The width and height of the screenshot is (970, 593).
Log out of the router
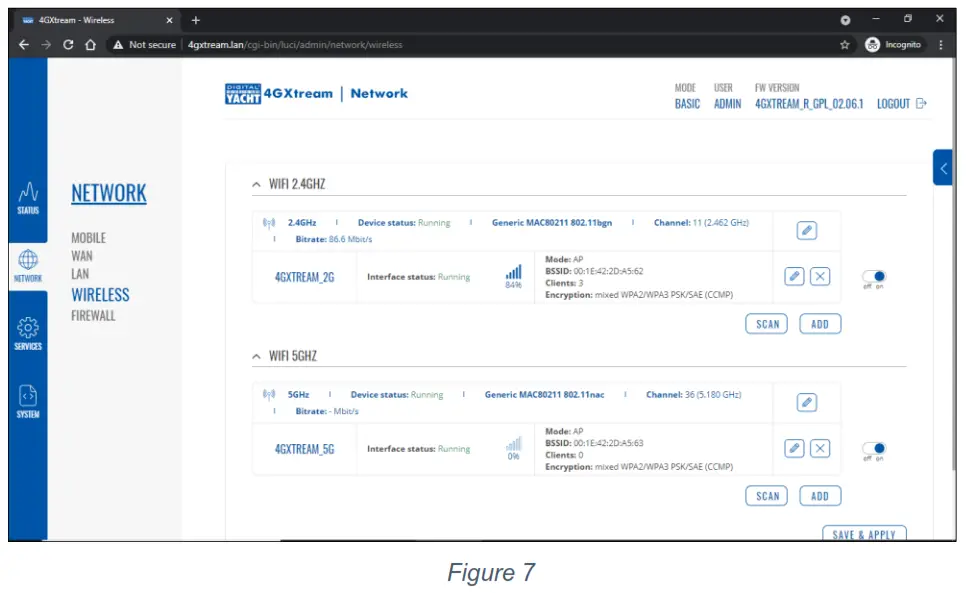coord(901,104)
